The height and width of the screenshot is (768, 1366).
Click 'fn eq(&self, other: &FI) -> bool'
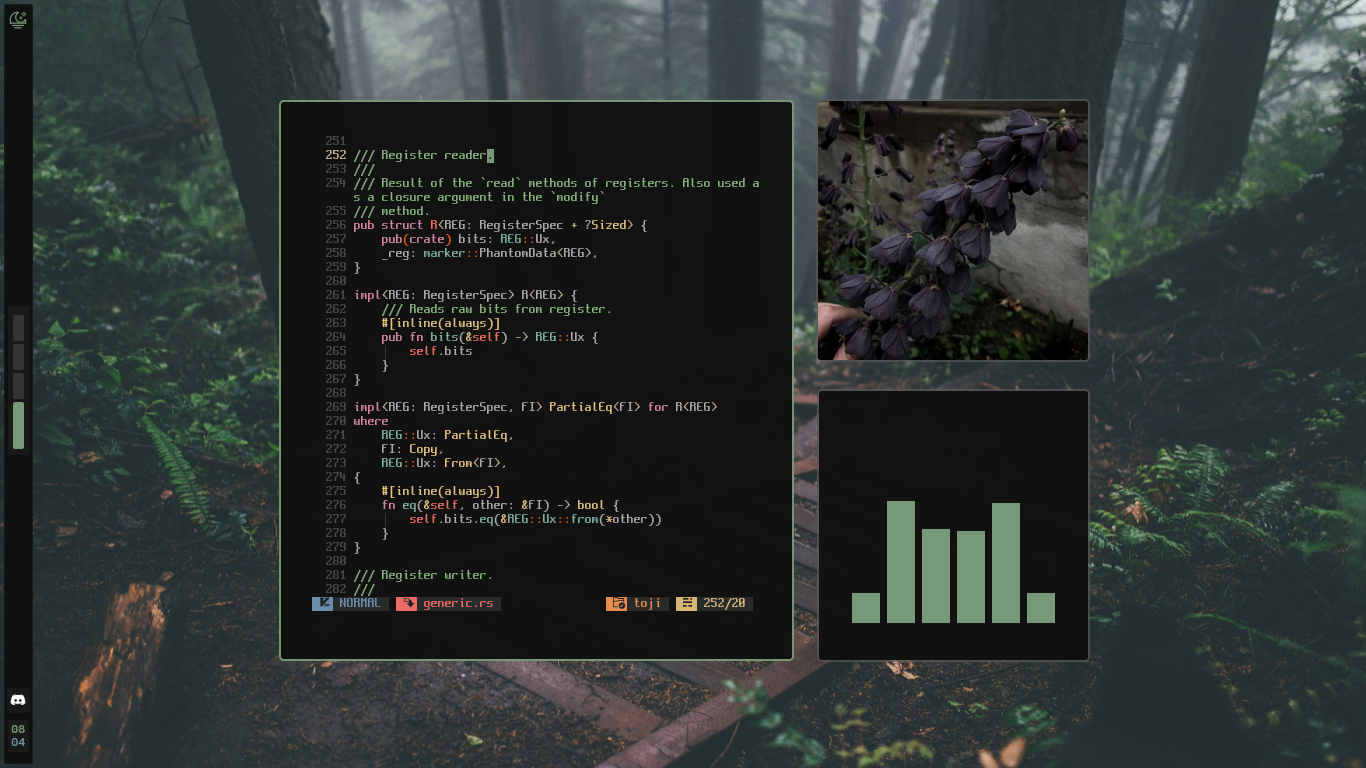pyautogui.click(x=493, y=505)
